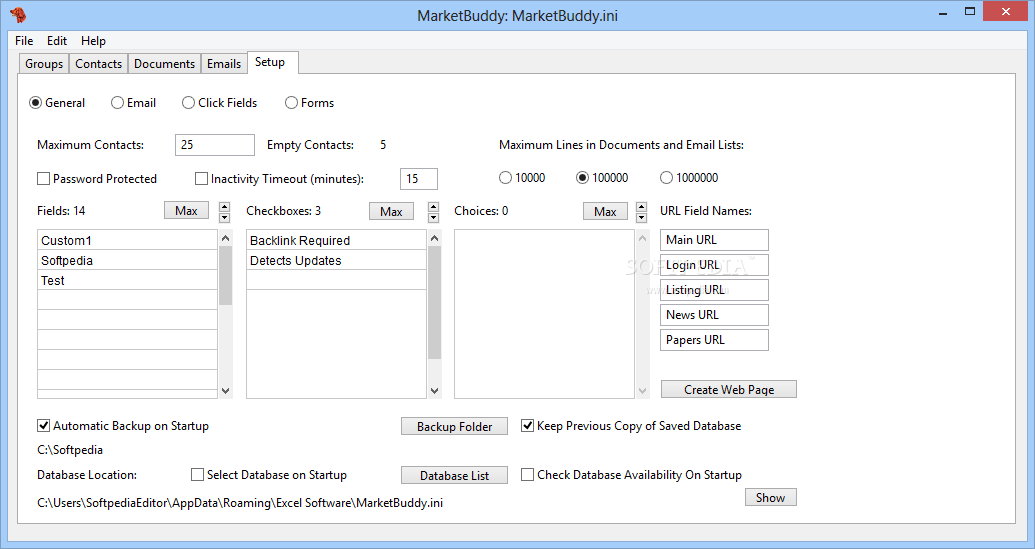Click the empty Choices list box
Image resolution: width=1035 pixels, height=549 pixels.
545,314
